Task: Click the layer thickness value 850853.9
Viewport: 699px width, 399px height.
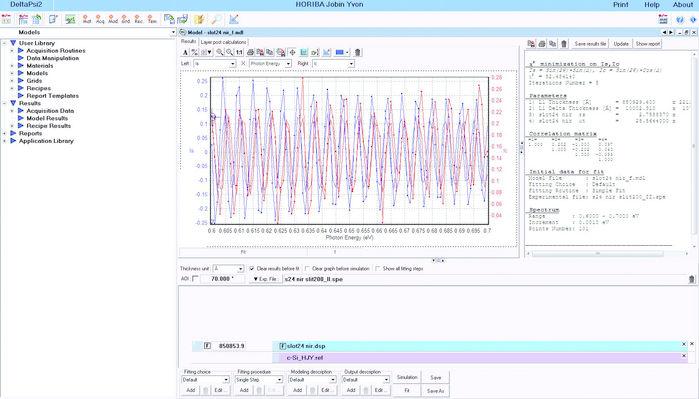Action: 231,346
